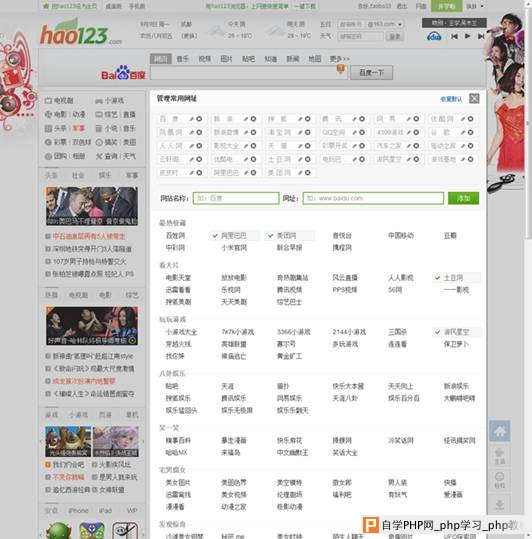Remove the 土豆网 shortcut in the grid
Screen dimensions: 532x539
pos(308,159)
